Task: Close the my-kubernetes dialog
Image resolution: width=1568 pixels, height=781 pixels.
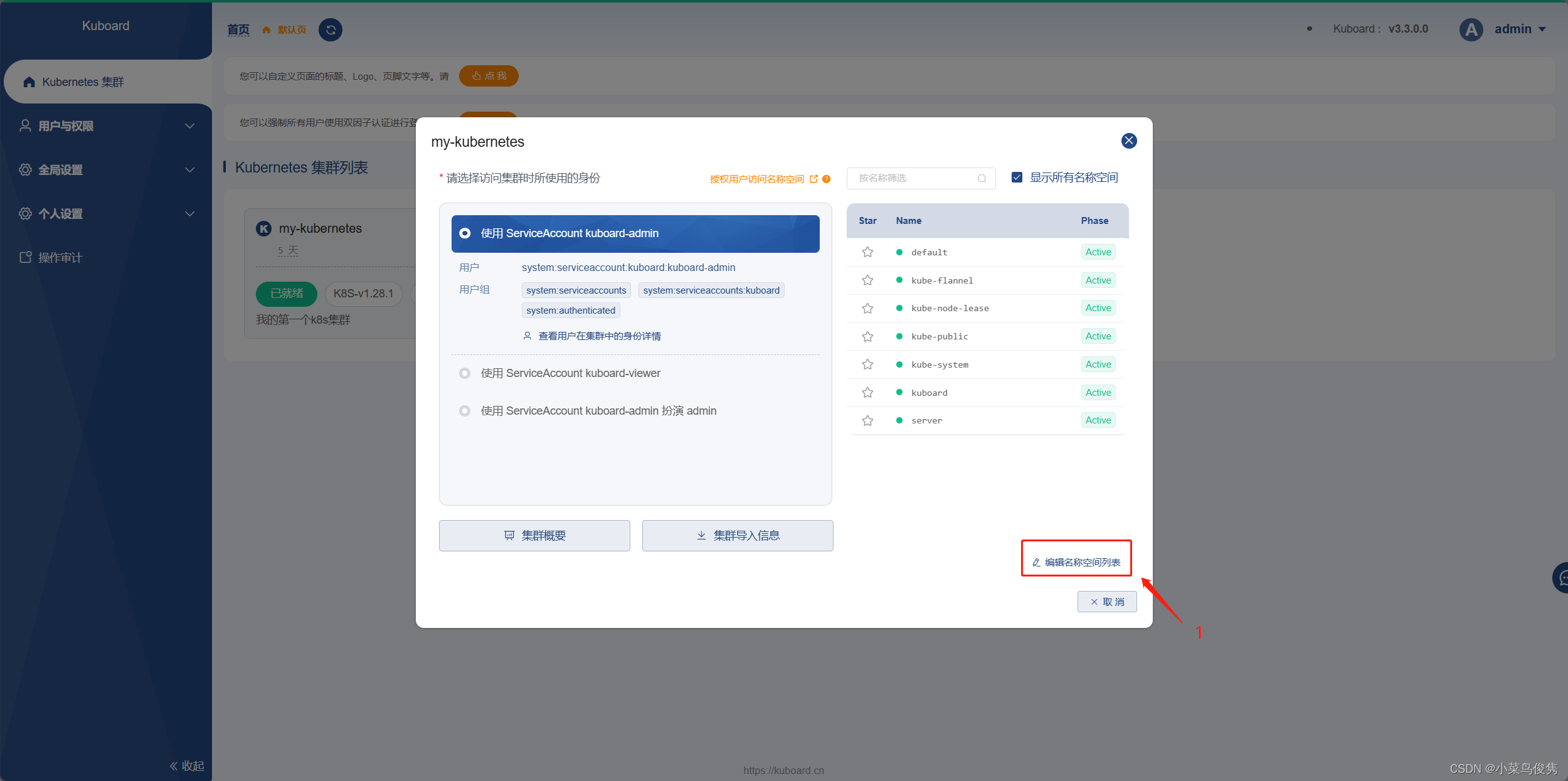Action: click(x=1129, y=141)
